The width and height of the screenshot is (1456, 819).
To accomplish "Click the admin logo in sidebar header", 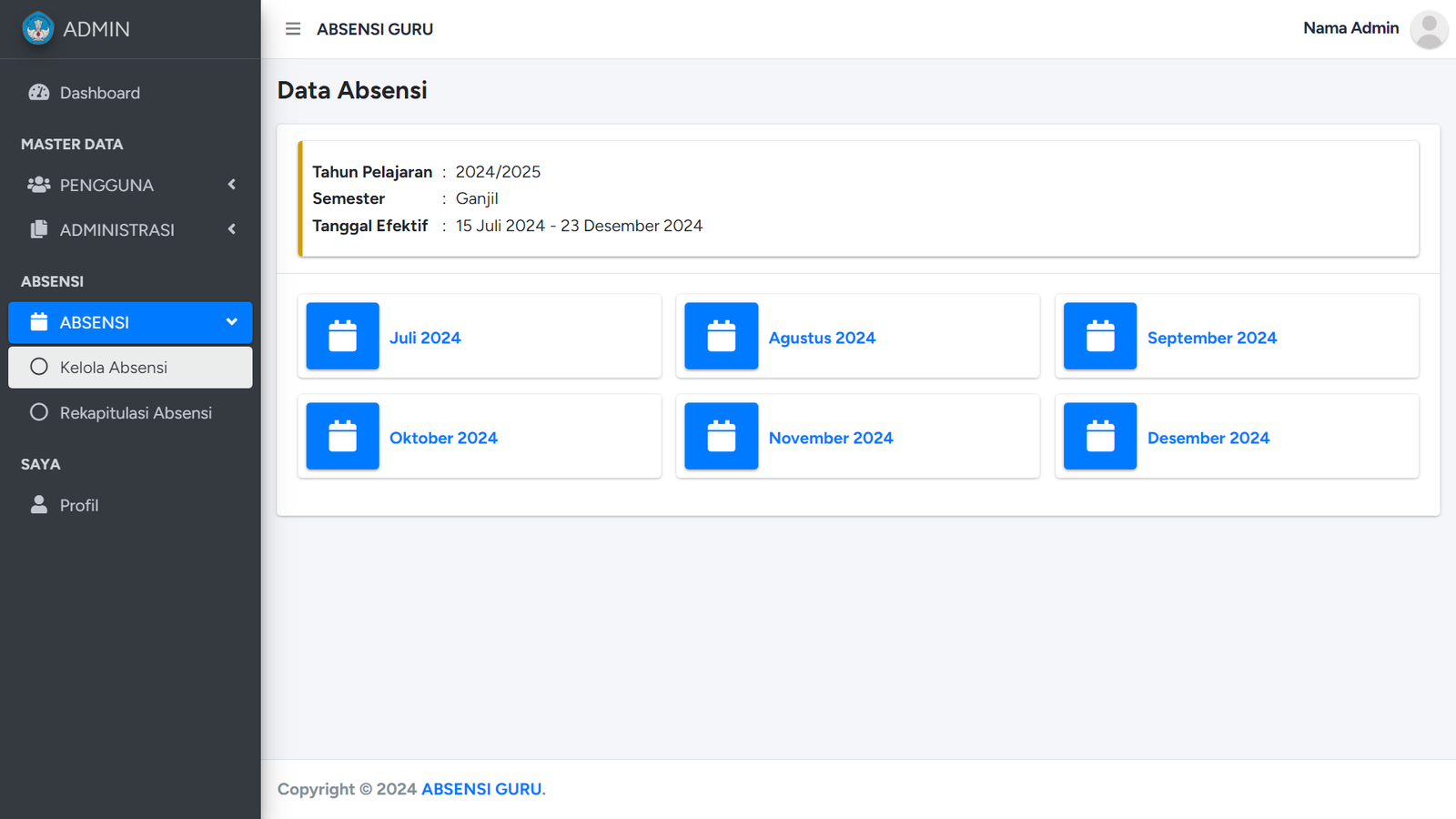I will [38, 29].
